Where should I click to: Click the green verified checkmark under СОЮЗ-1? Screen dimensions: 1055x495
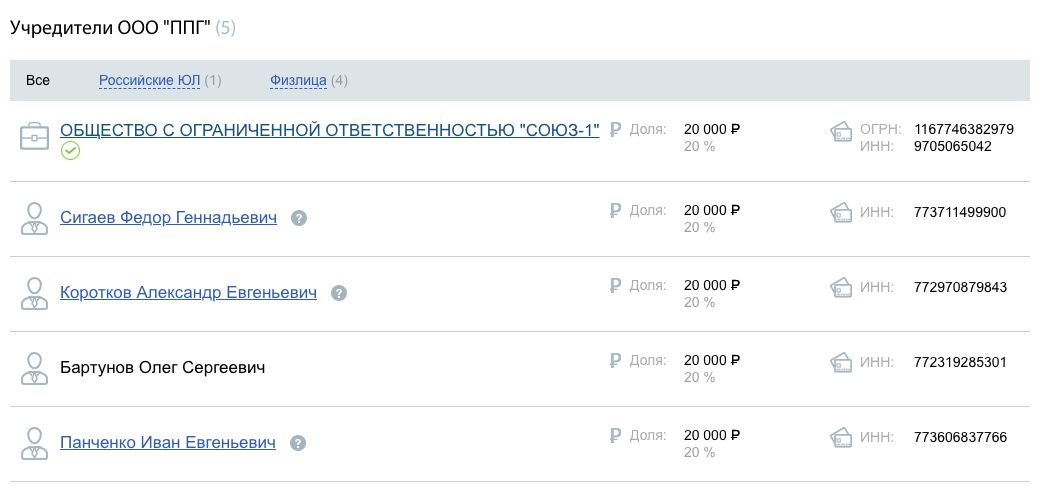click(x=70, y=151)
